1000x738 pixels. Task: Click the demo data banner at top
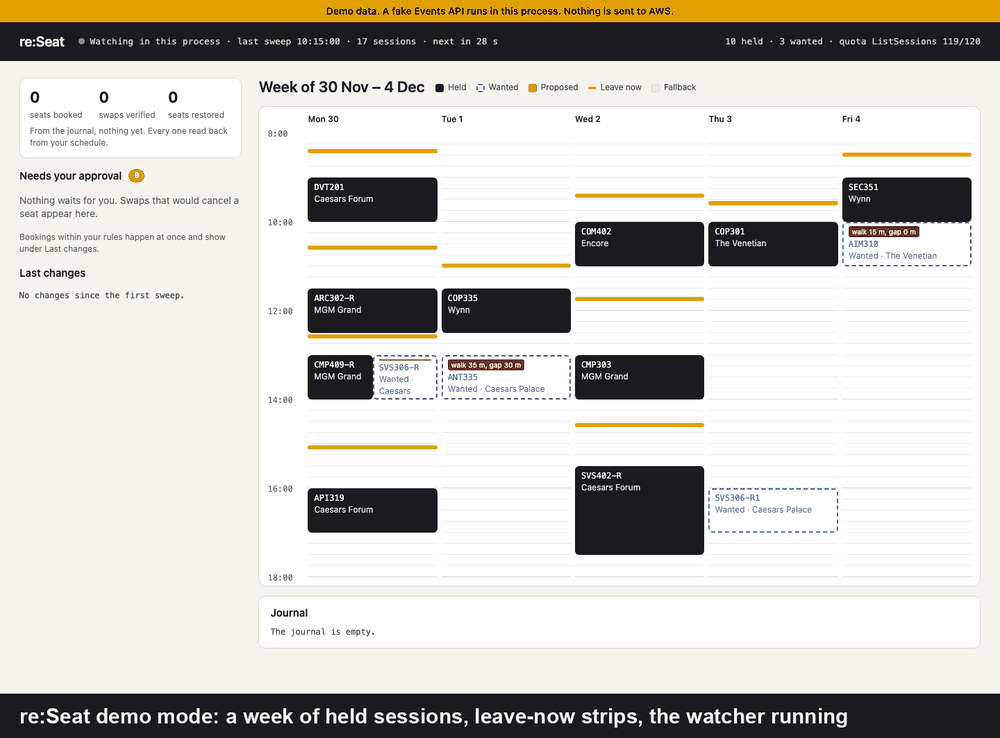coord(500,11)
